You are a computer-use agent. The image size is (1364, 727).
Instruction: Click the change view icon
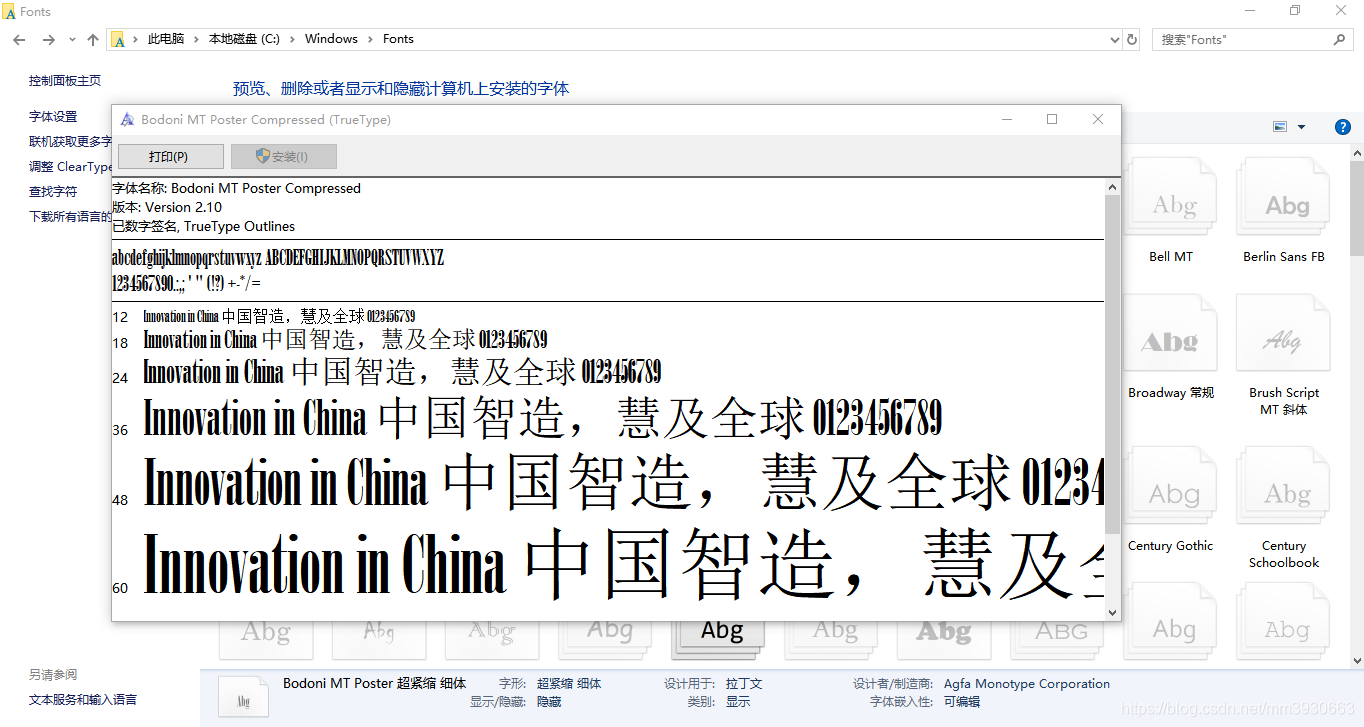pos(1280,127)
